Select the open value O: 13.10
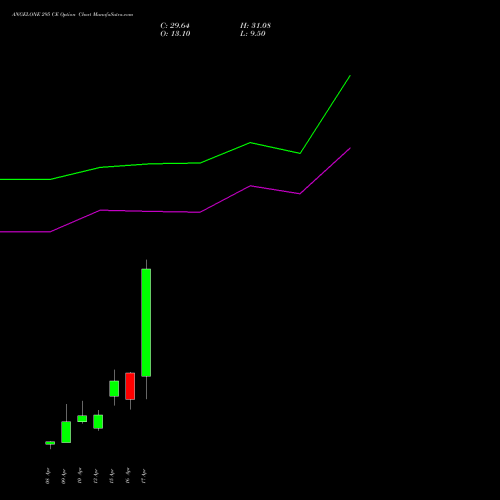 click(x=175, y=34)
